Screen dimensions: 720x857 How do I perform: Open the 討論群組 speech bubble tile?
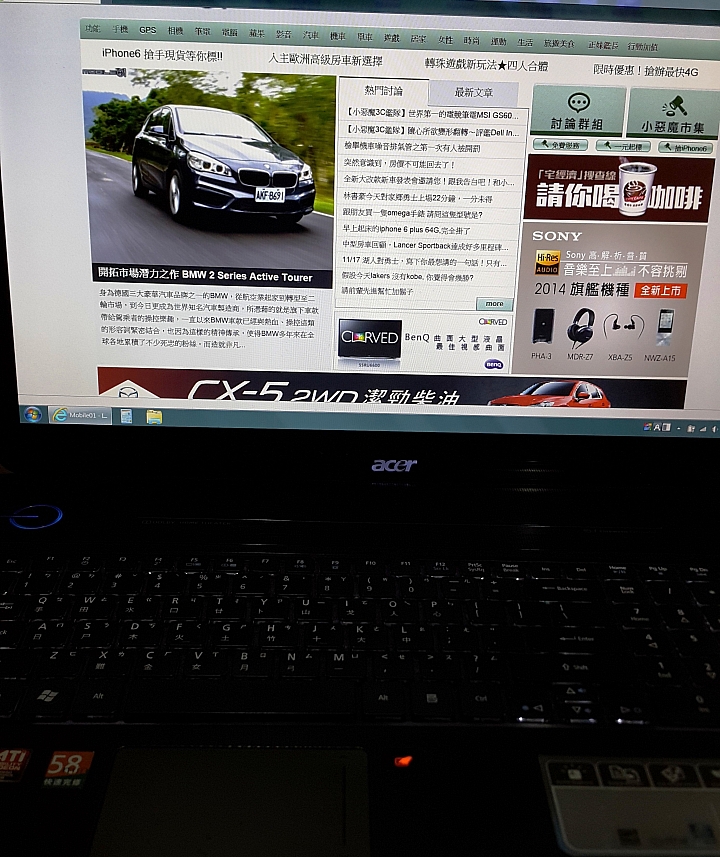[577, 111]
